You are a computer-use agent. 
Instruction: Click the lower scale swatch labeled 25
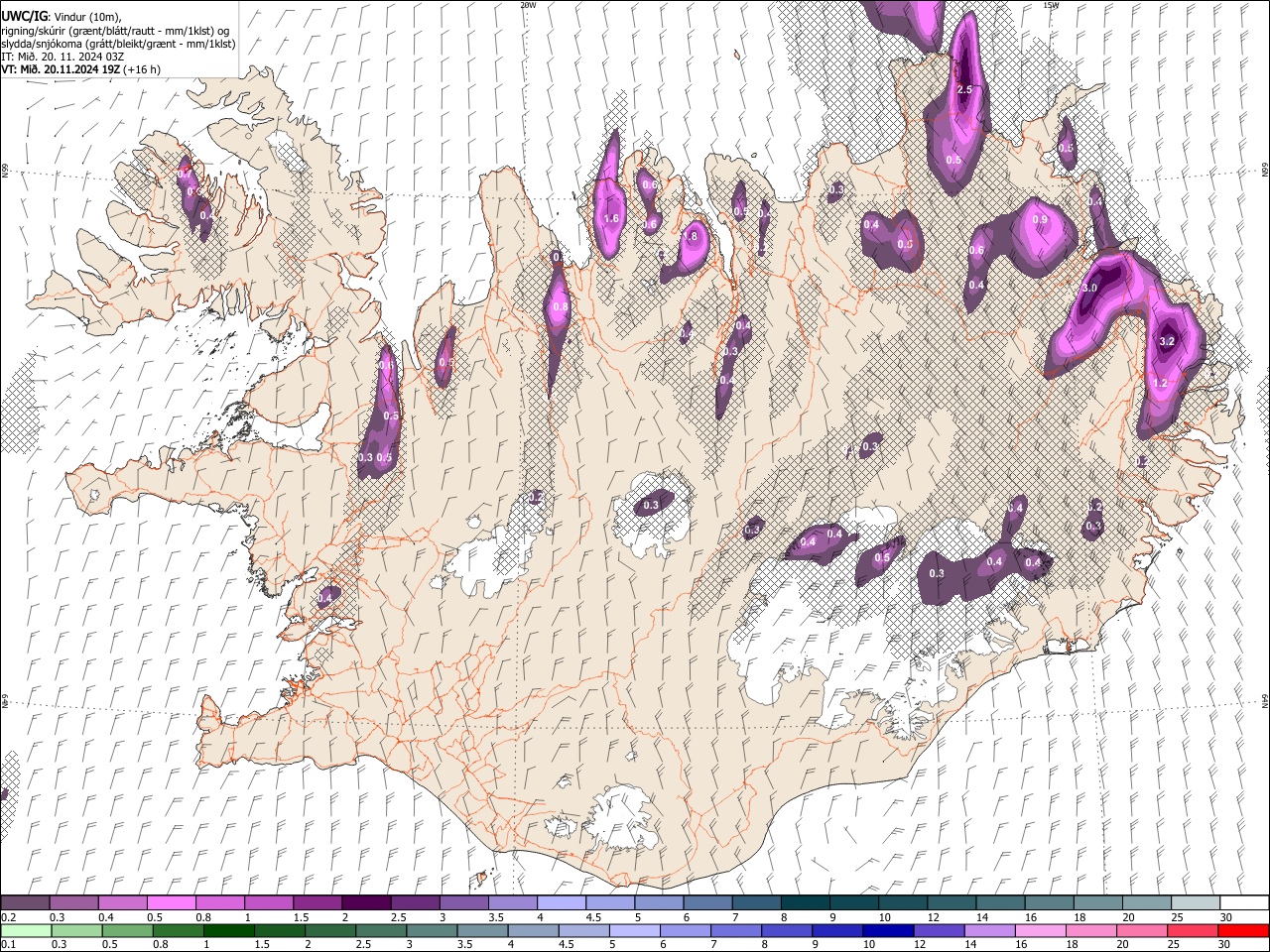click(x=1193, y=931)
